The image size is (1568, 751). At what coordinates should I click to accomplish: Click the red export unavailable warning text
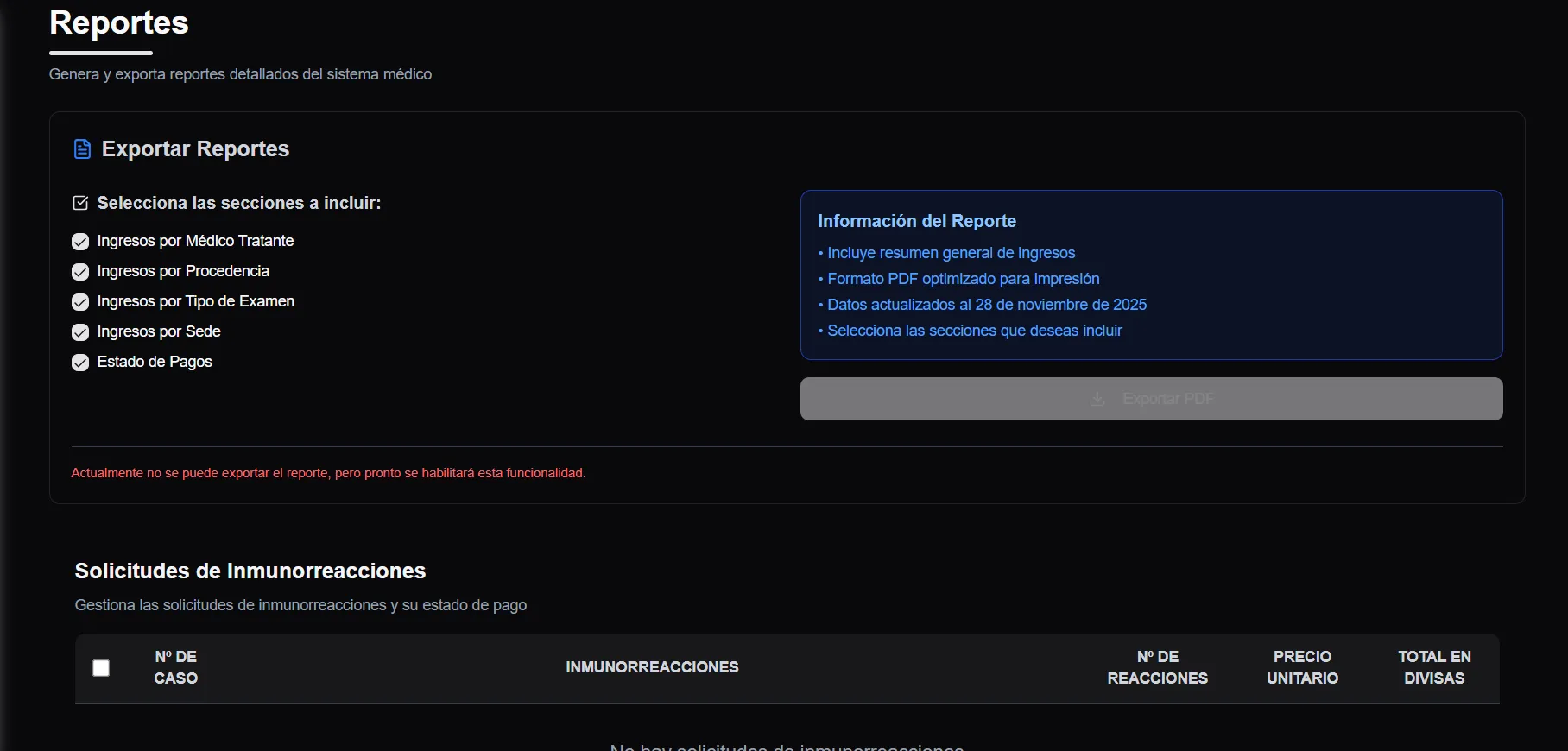click(328, 473)
